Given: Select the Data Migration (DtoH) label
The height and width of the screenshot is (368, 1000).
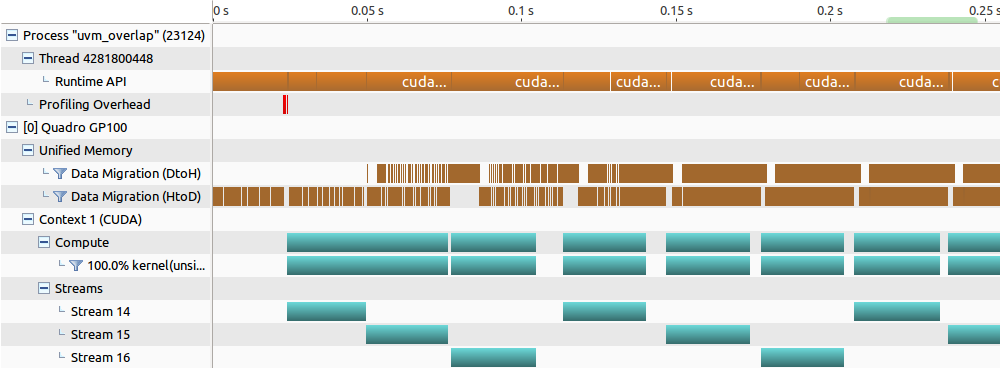Looking at the screenshot, I should coord(136,173).
